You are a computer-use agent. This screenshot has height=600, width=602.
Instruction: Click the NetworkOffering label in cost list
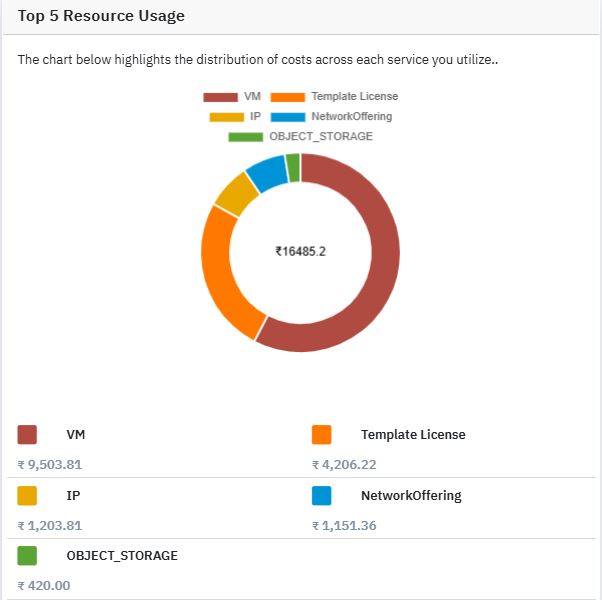click(411, 496)
